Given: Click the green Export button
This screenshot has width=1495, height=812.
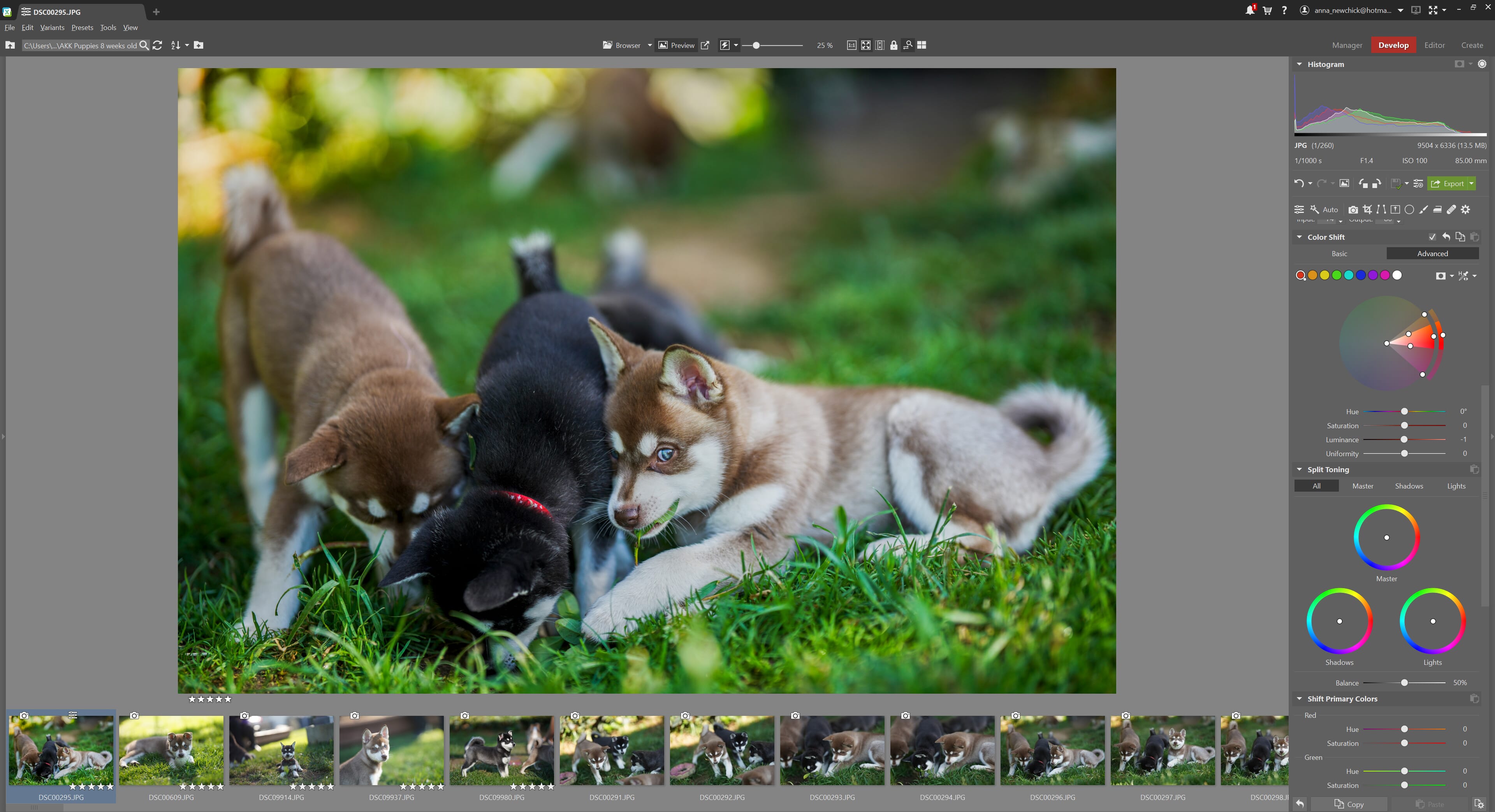Looking at the screenshot, I should tap(1448, 183).
